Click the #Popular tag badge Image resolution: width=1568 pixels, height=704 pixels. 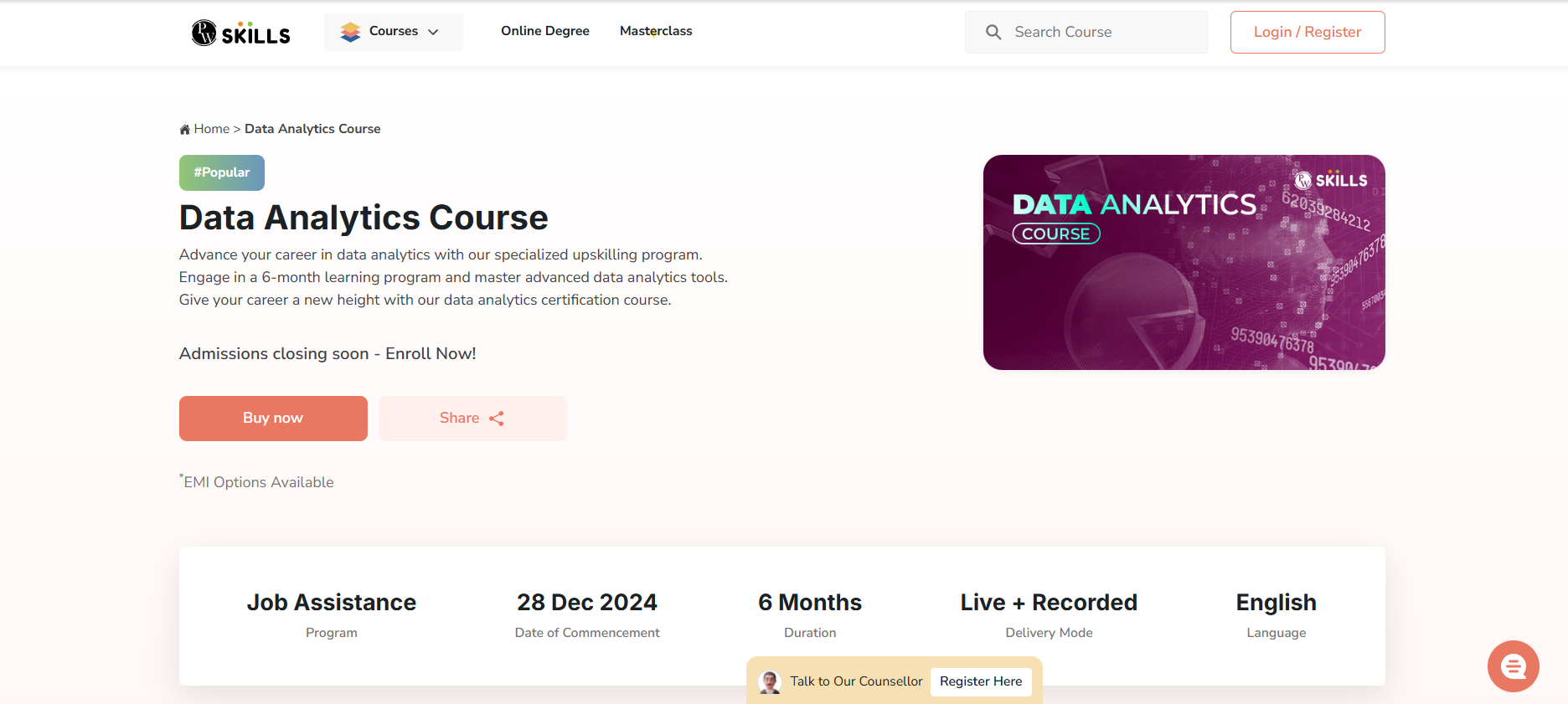[x=222, y=172]
